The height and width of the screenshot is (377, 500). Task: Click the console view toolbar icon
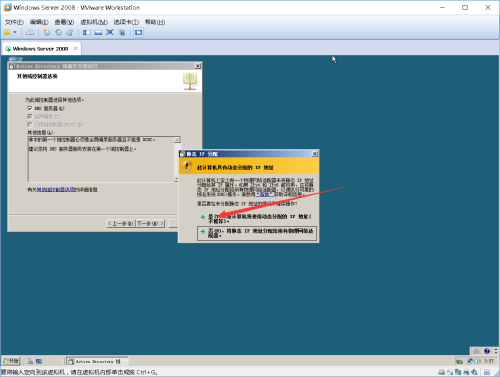[138, 32]
